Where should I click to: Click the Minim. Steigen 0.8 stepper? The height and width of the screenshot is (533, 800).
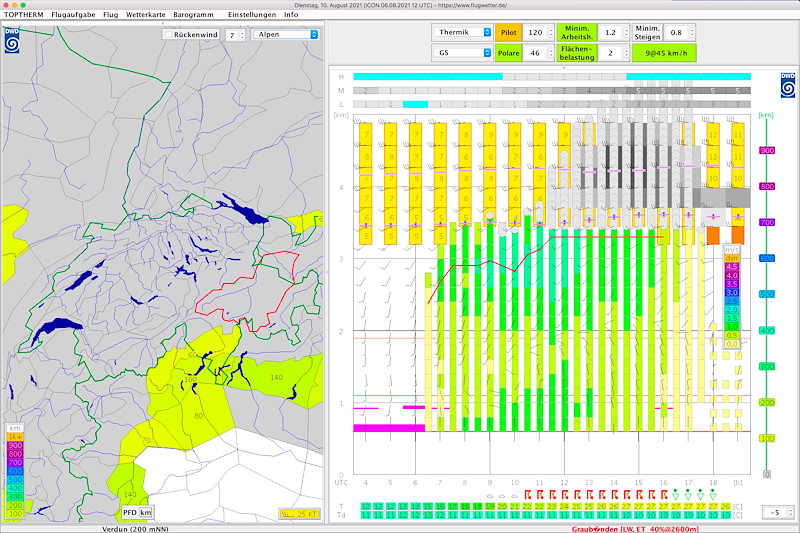coord(692,32)
